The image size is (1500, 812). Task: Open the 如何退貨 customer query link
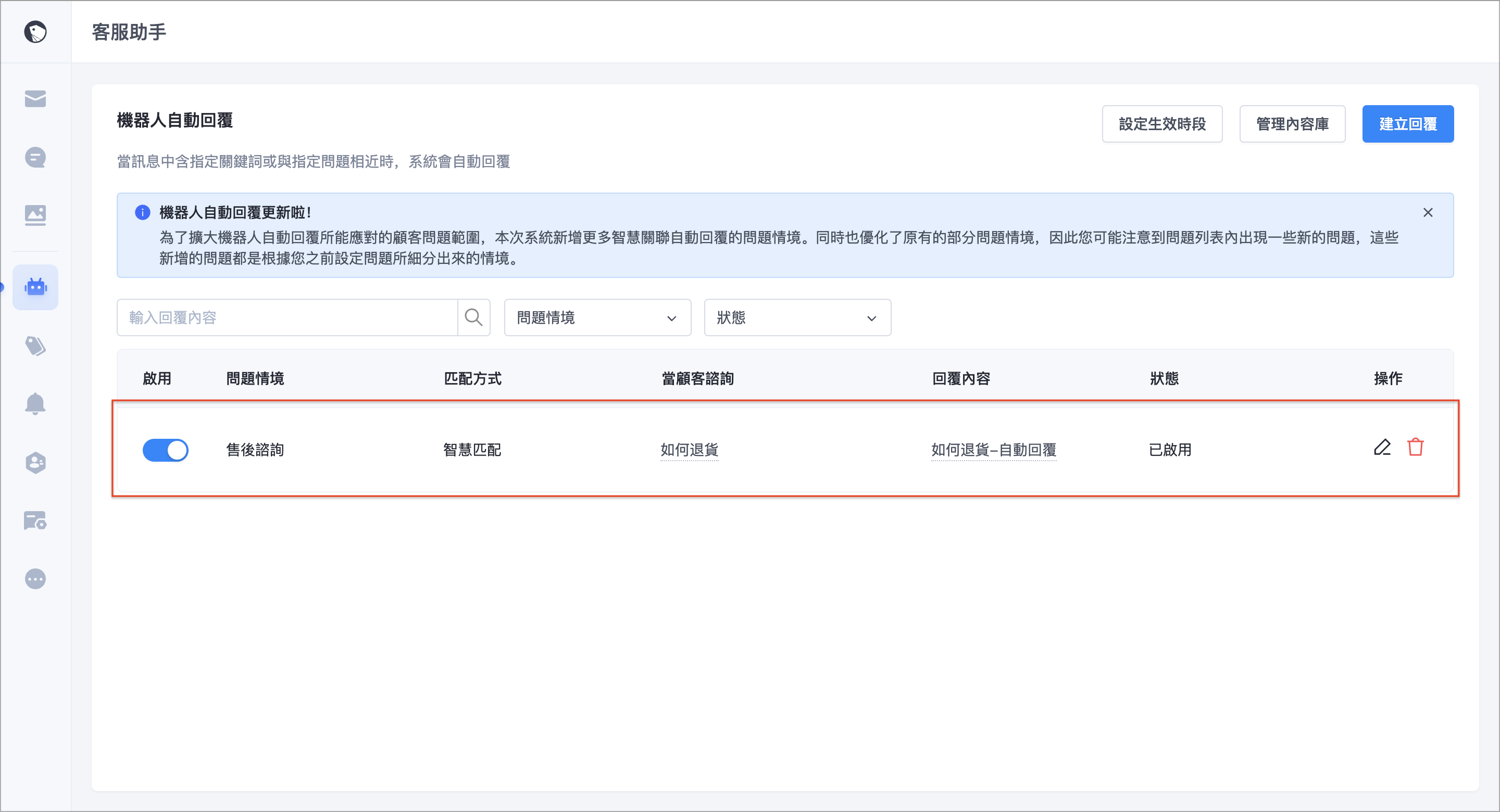[689, 450]
